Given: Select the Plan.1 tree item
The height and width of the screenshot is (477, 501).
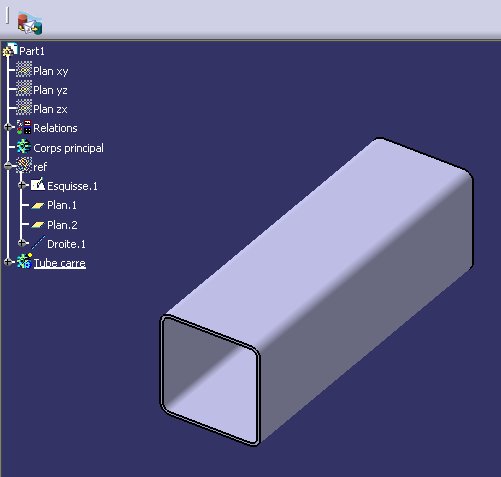Looking at the screenshot, I should [x=54, y=205].
